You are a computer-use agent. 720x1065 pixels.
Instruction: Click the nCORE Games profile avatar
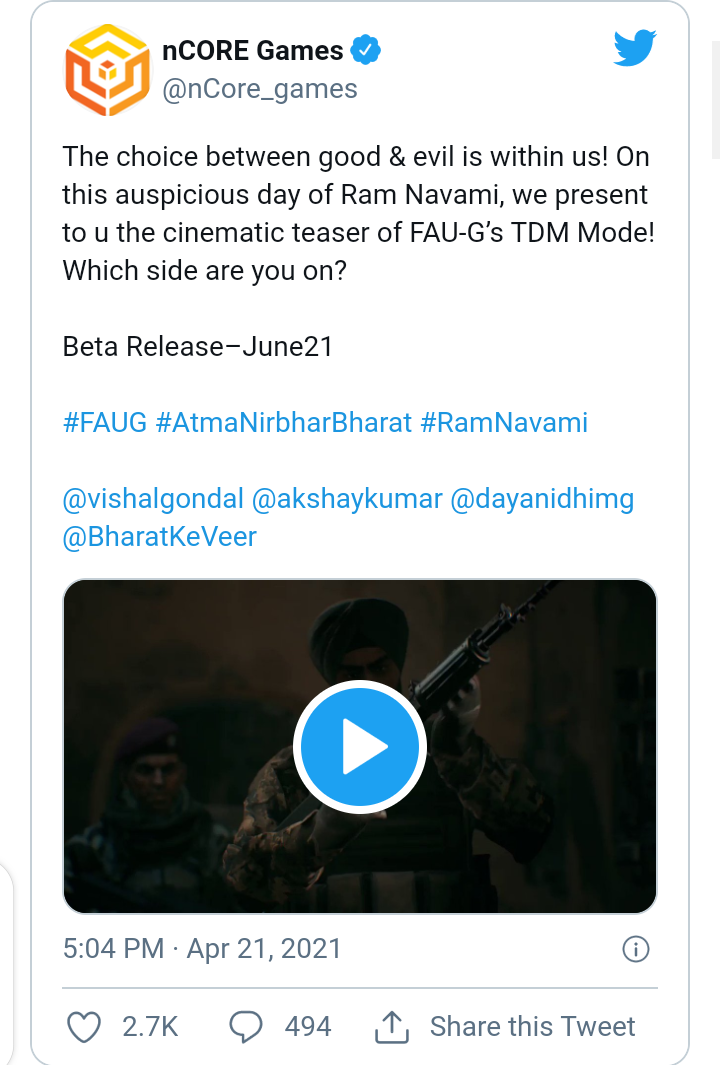click(x=104, y=69)
